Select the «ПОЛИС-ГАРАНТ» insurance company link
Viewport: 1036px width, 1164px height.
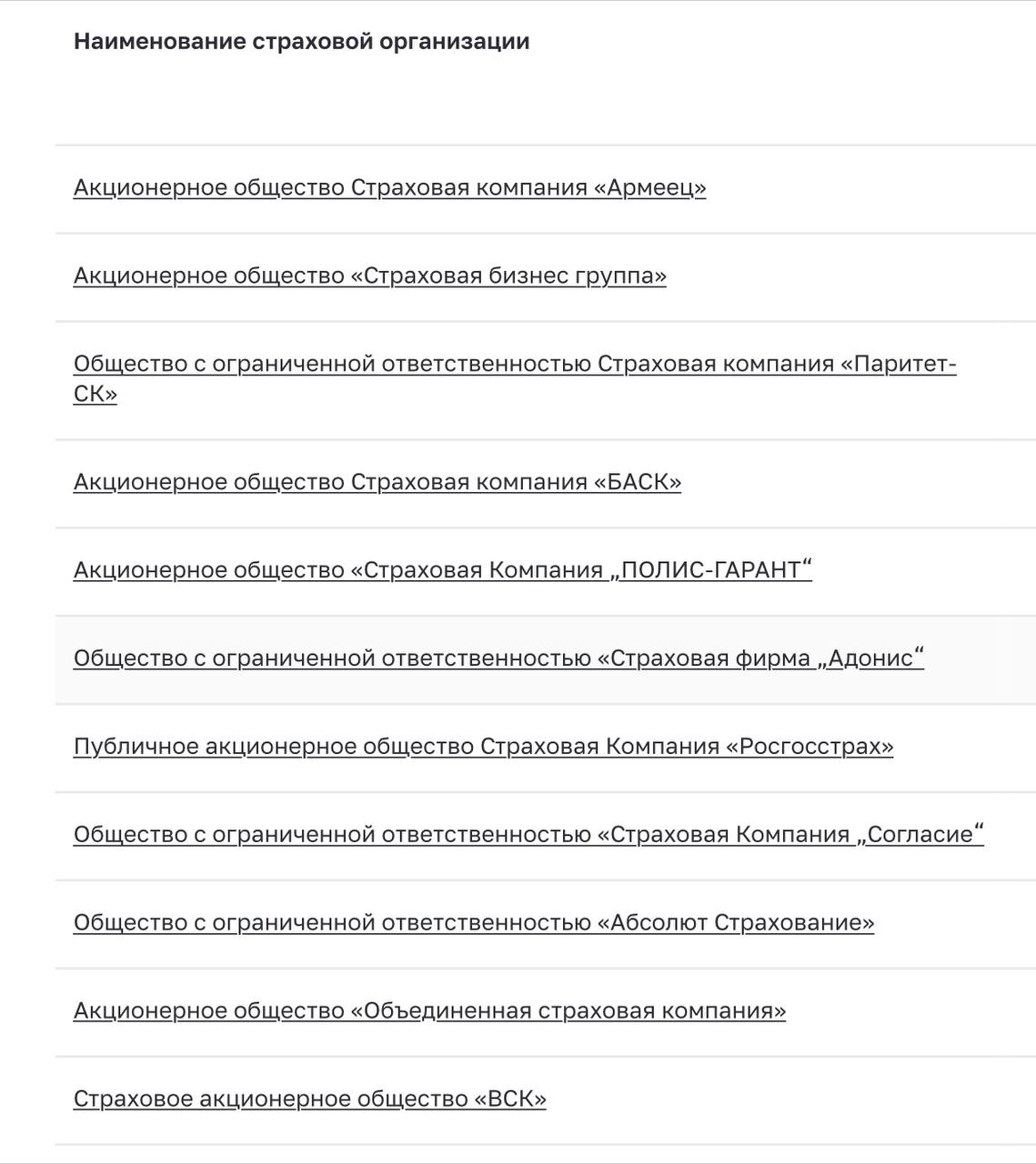[443, 570]
